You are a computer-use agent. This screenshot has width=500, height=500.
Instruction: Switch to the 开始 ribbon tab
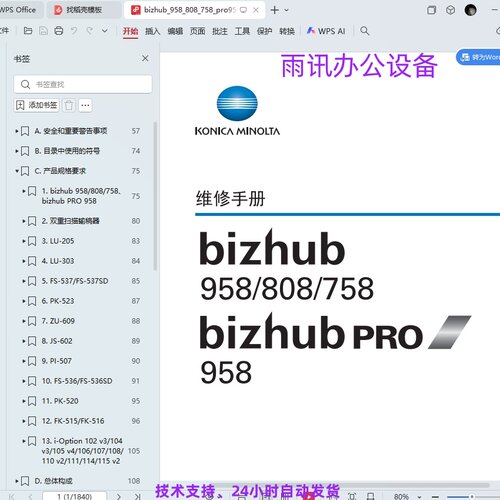130,31
